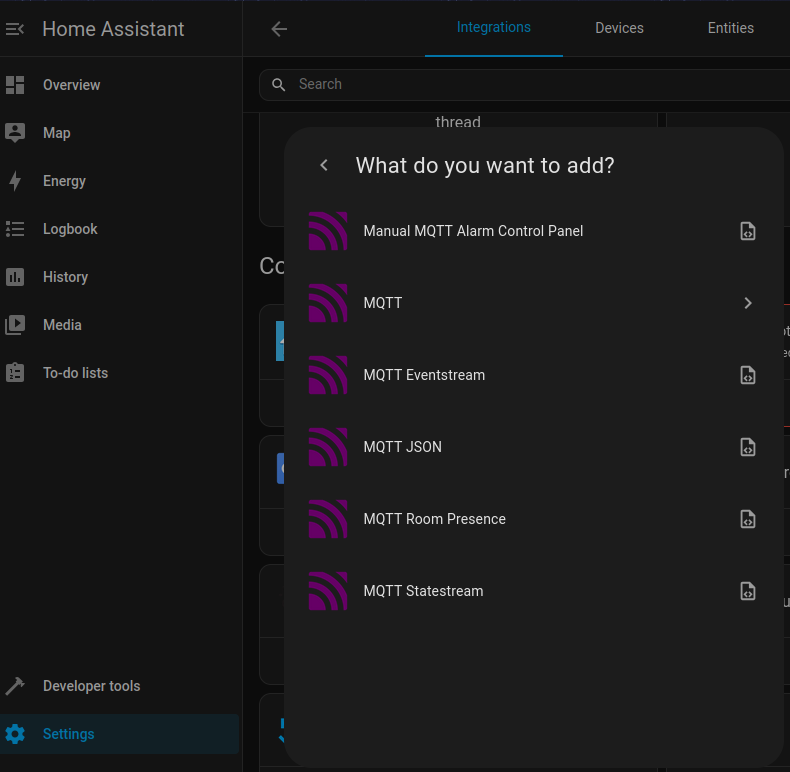Click the MQTT JSON logo
The width and height of the screenshot is (790, 772).
pos(328,447)
